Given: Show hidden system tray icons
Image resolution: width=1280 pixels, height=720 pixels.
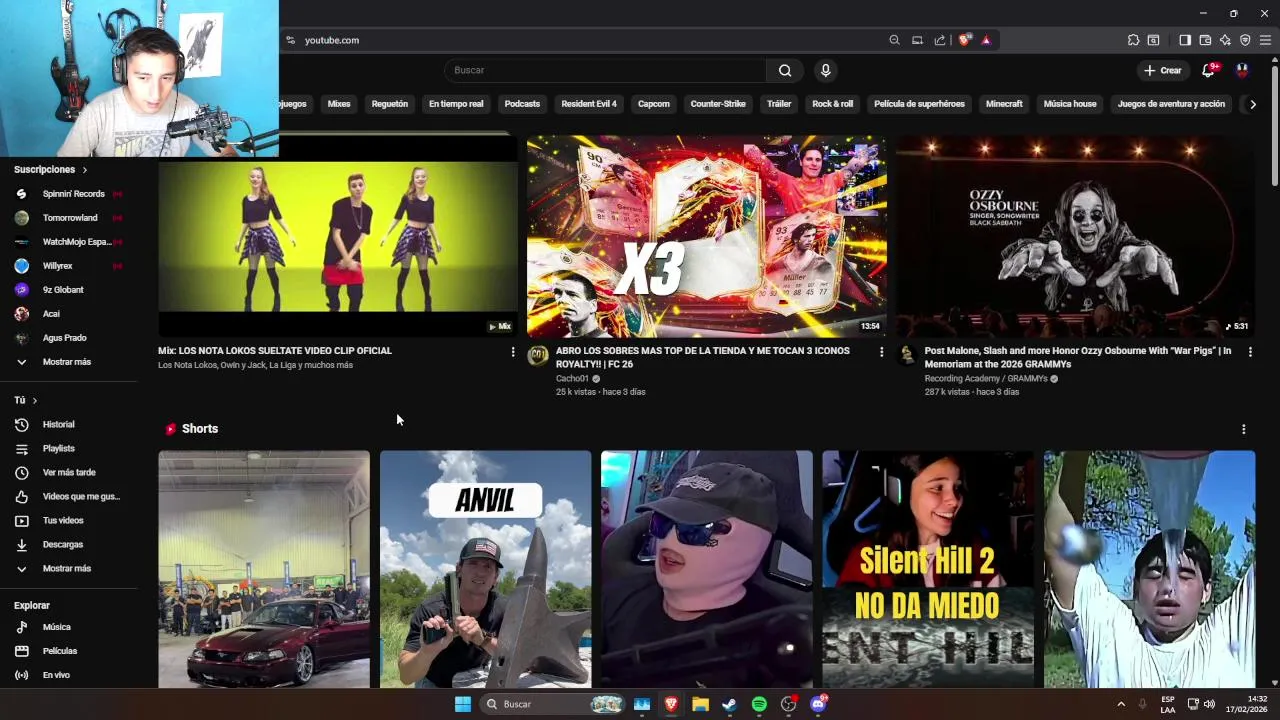Looking at the screenshot, I should pos(1120,704).
